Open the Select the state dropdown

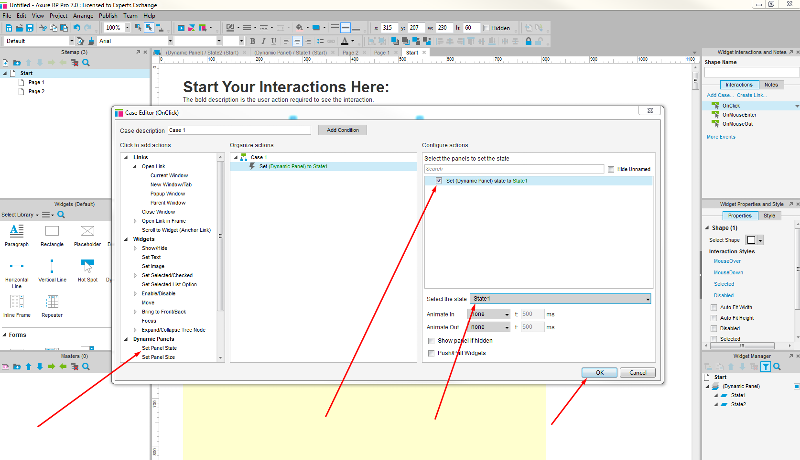point(560,298)
